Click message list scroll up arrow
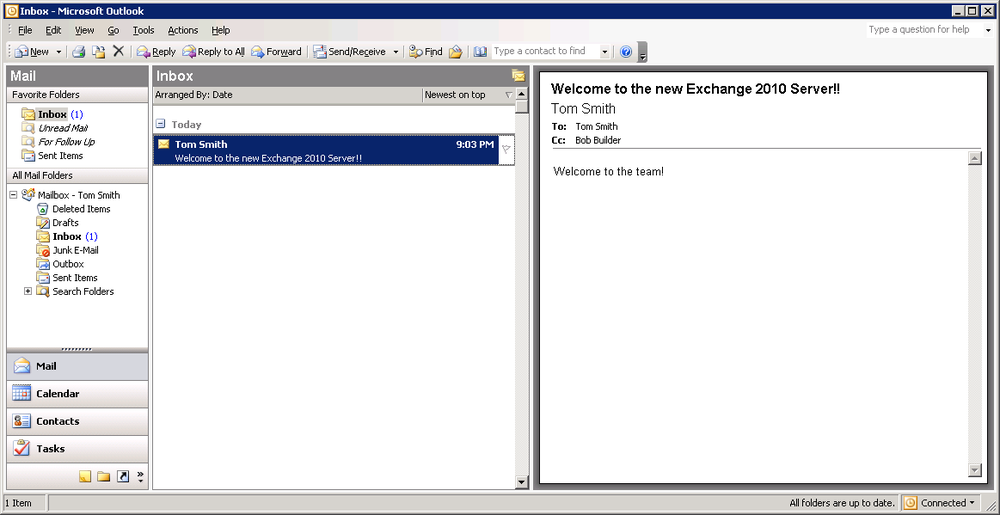This screenshot has width=1000, height=515. pyautogui.click(x=522, y=94)
